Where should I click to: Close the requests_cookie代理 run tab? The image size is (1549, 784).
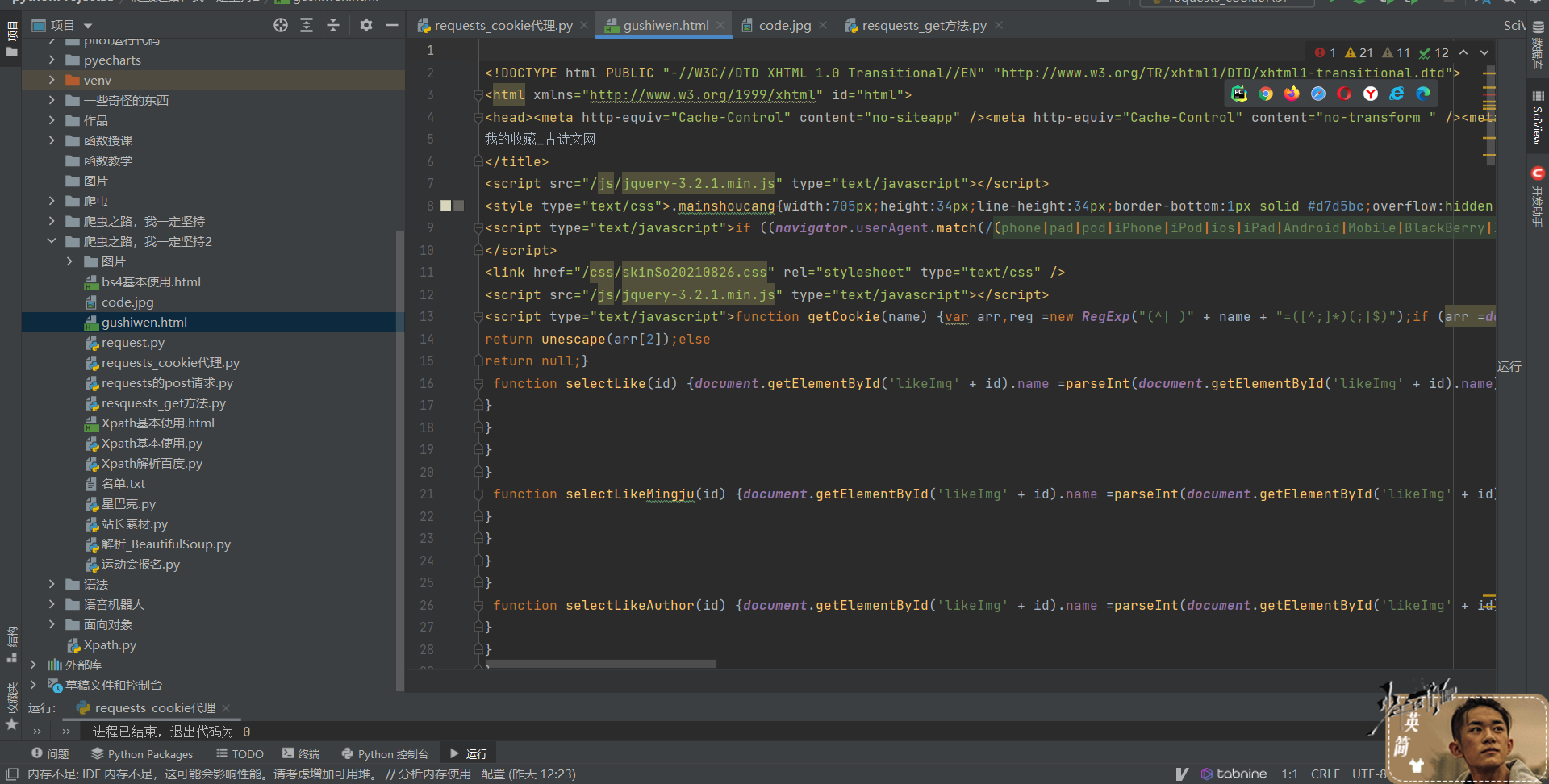[226, 708]
